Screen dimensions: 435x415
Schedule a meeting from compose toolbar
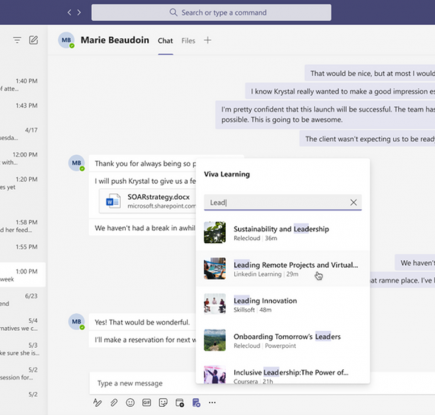click(180, 403)
